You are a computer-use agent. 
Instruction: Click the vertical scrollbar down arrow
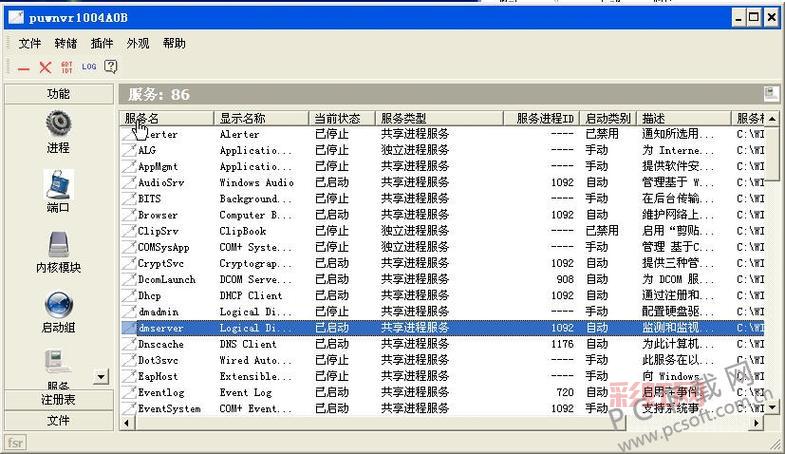point(772,408)
